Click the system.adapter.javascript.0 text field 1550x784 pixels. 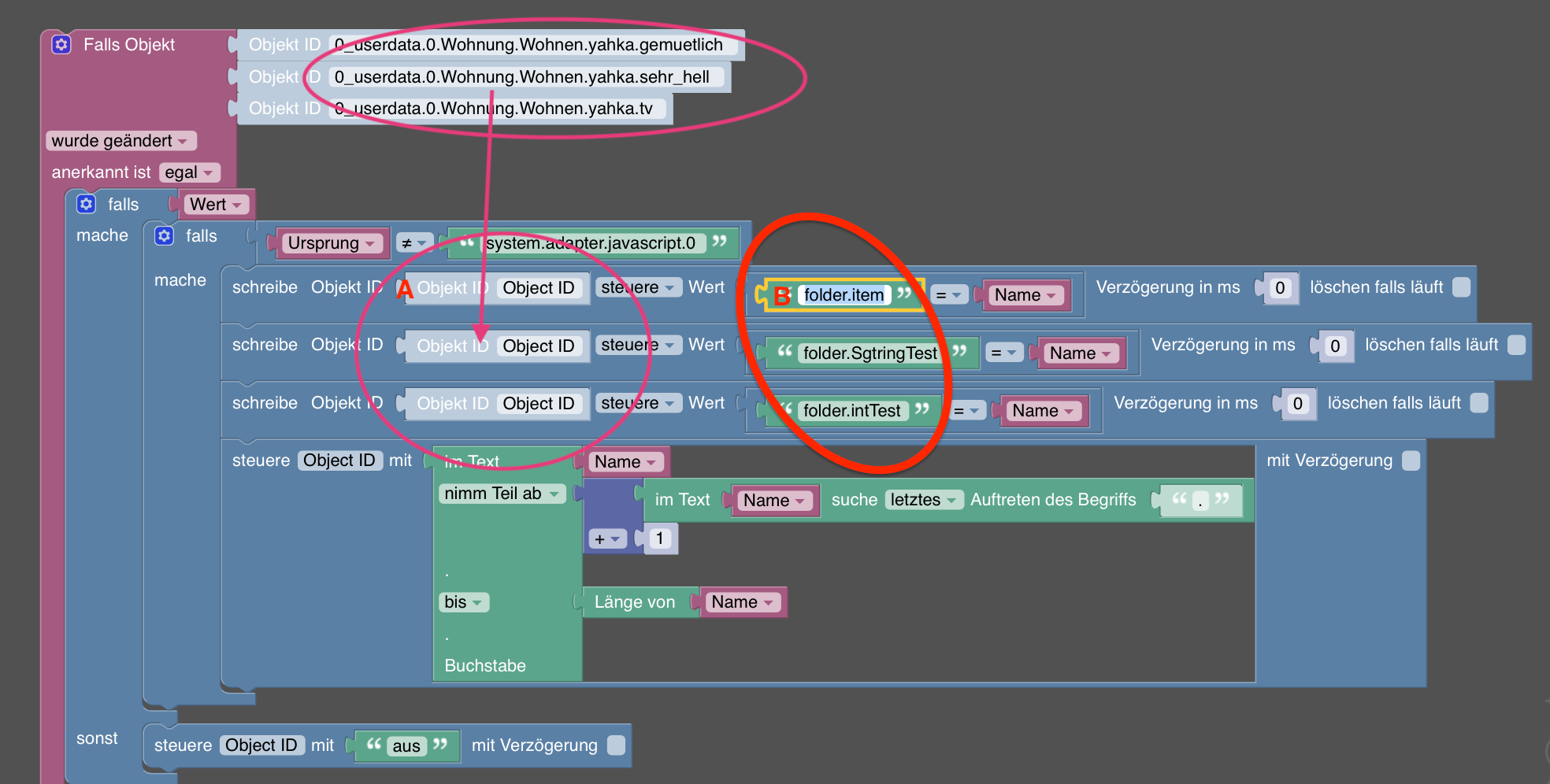coord(591,243)
